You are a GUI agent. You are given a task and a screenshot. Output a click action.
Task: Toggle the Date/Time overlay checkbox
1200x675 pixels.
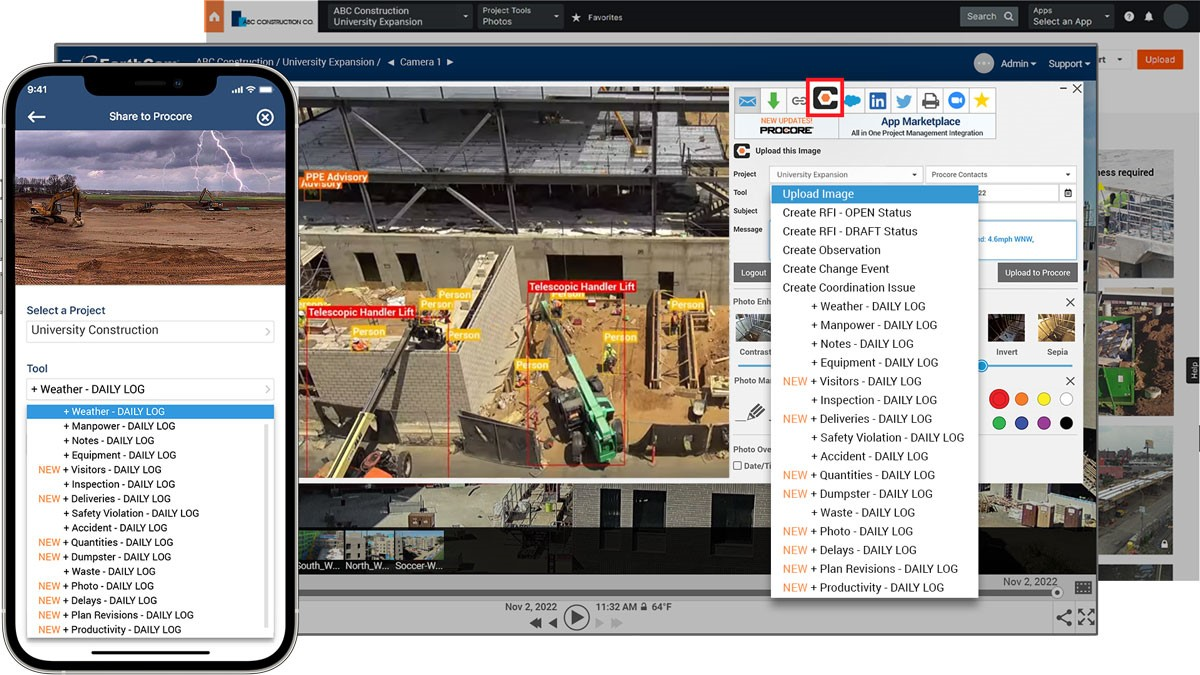coord(738,466)
